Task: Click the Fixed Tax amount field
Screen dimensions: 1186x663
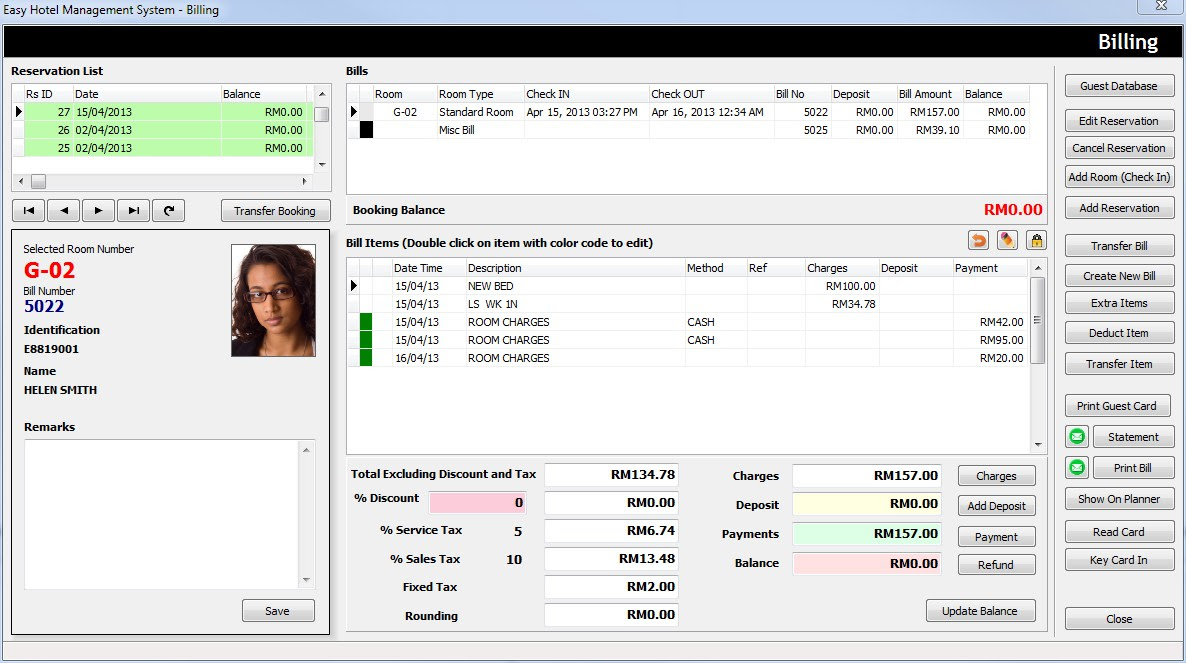Action: coord(611,587)
